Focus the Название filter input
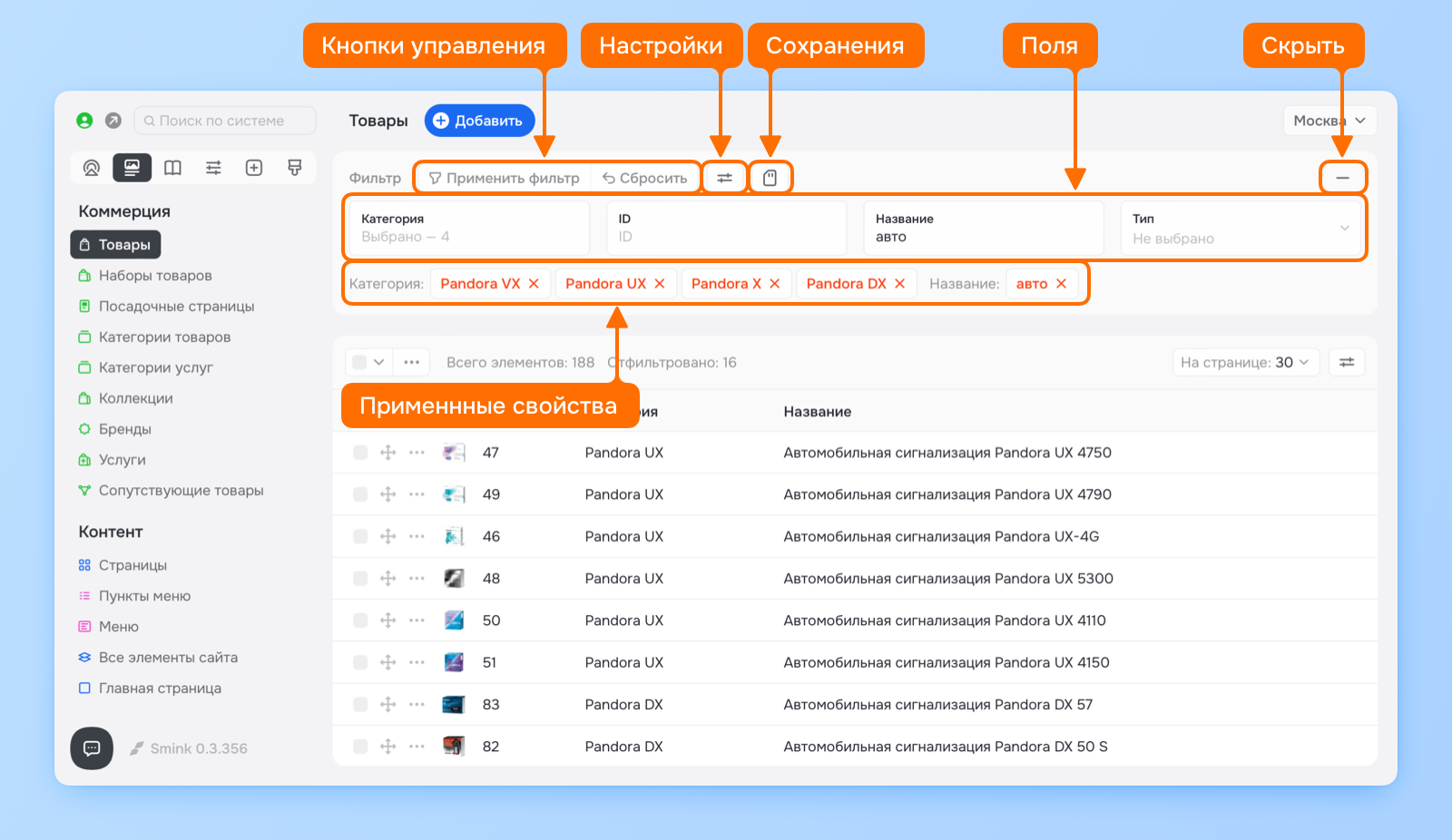1452x840 pixels. (984, 229)
